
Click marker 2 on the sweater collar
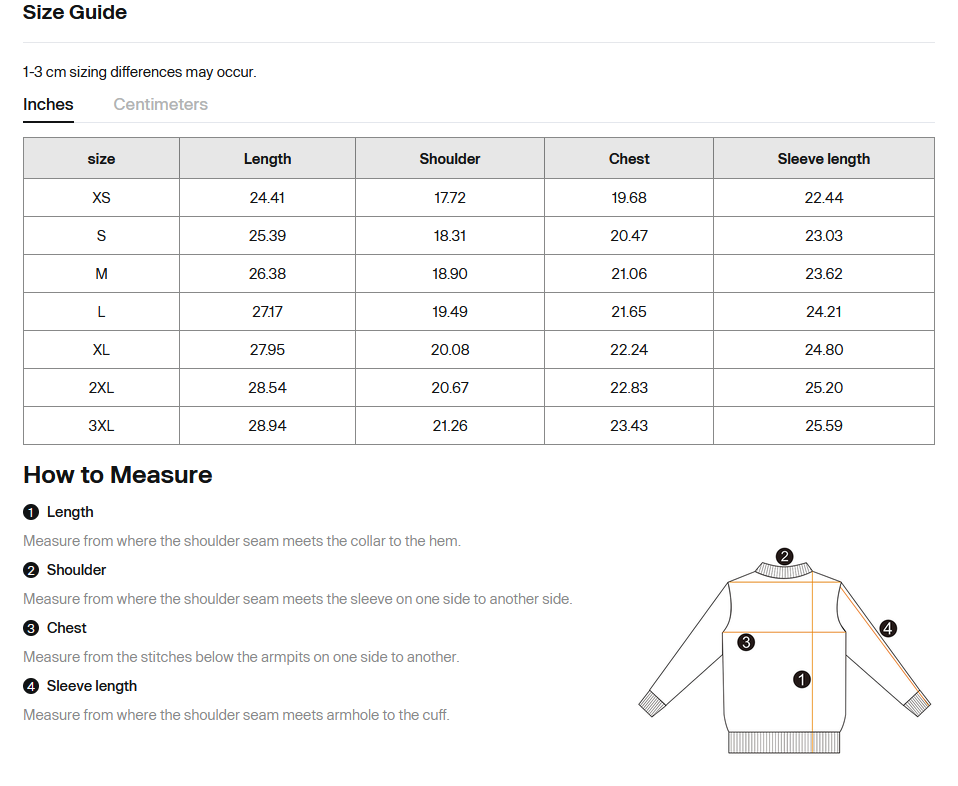784,556
